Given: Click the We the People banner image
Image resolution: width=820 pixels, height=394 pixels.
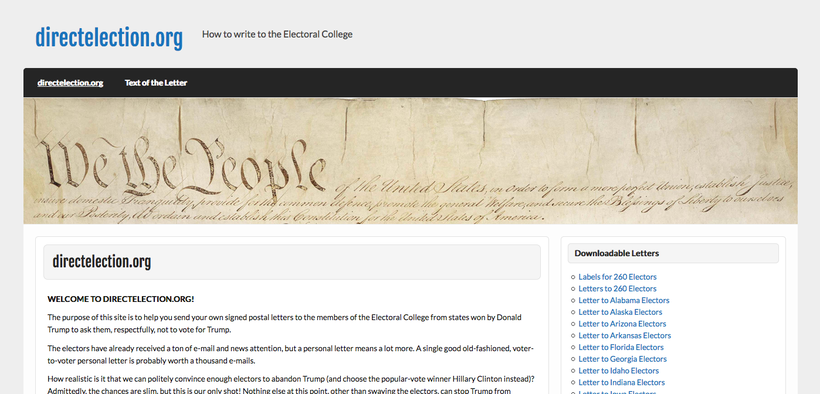Looking at the screenshot, I should pyautogui.click(x=411, y=161).
